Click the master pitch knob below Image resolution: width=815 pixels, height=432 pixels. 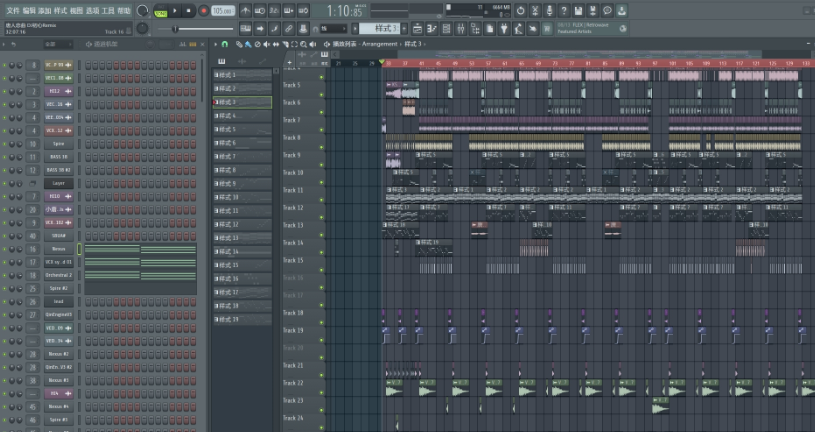[x=142, y=29]
